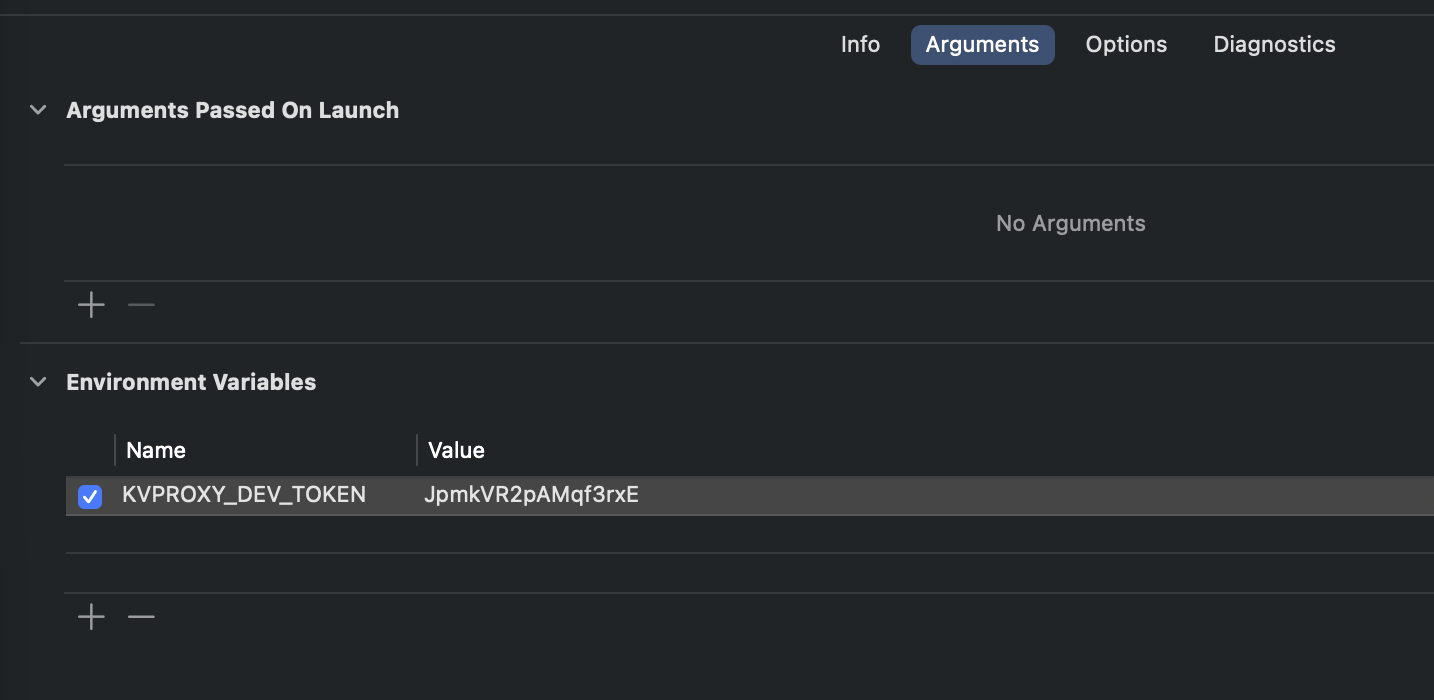Remove selected environment variable with minus

click(142, 617)
